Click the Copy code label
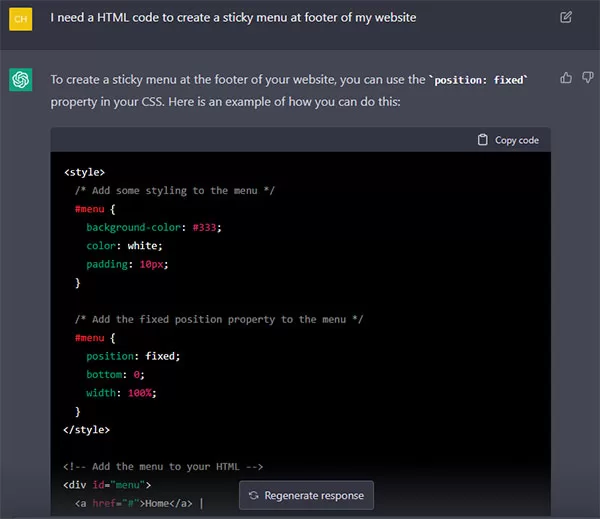Image resolution: width=600 pixels, height=519 pixels. point(517,140)
